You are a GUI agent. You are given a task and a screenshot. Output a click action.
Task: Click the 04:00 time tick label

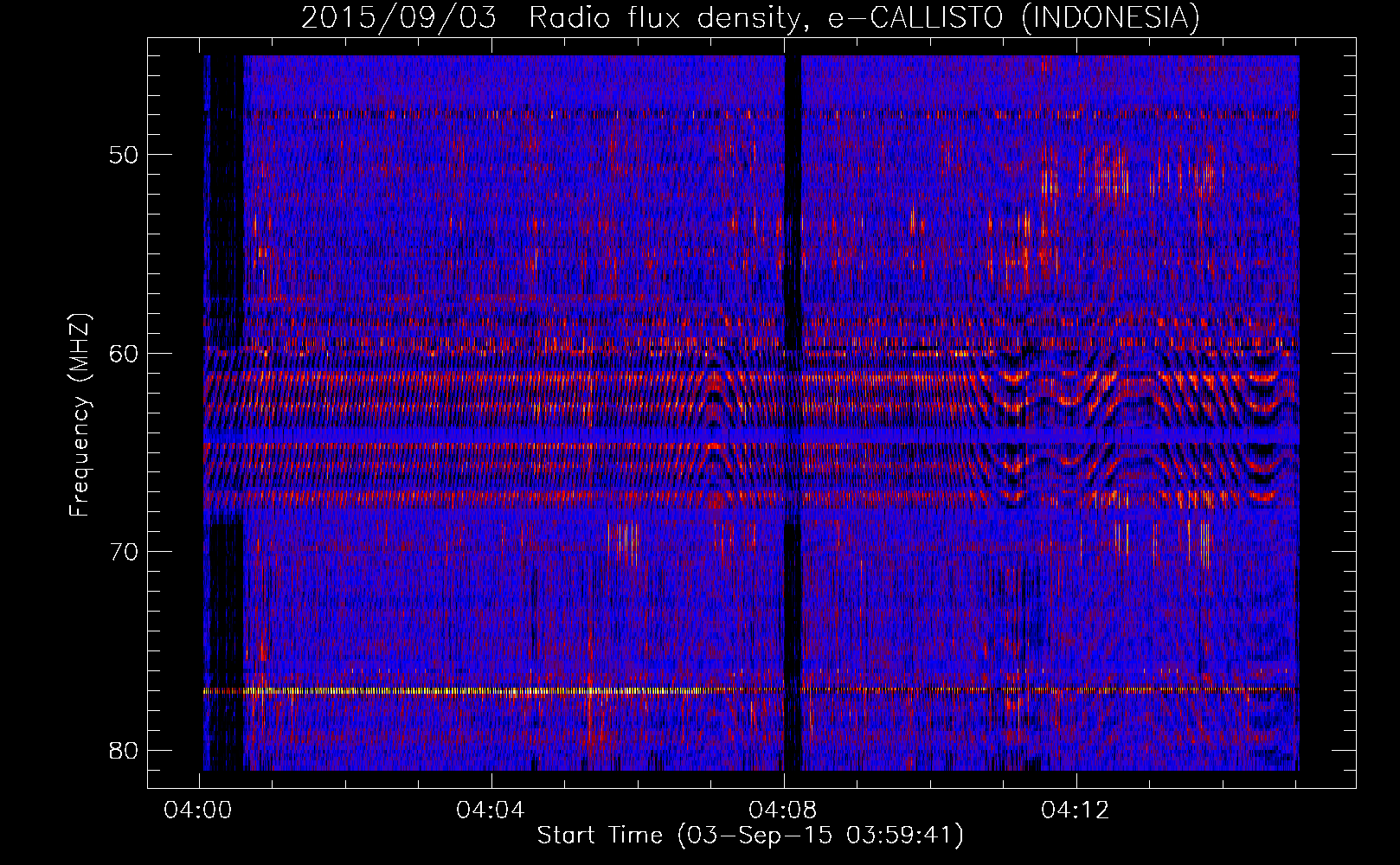pyautogui.click(x=199, y=811)
